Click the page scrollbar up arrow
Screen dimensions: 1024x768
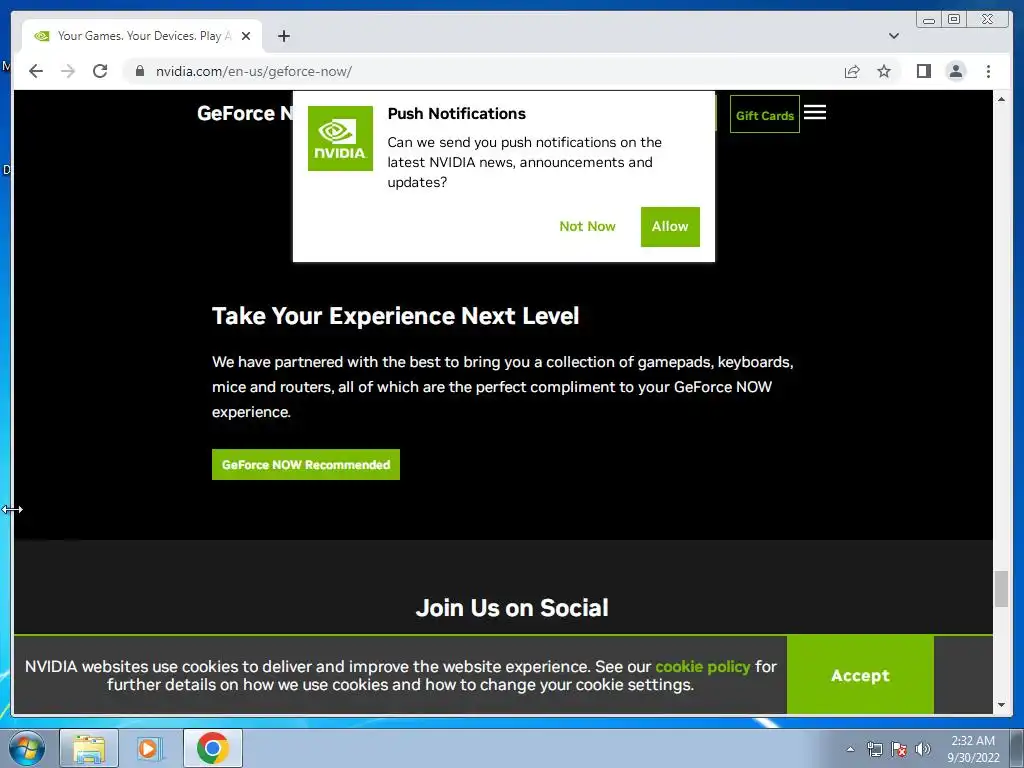tap(1001, 99)
